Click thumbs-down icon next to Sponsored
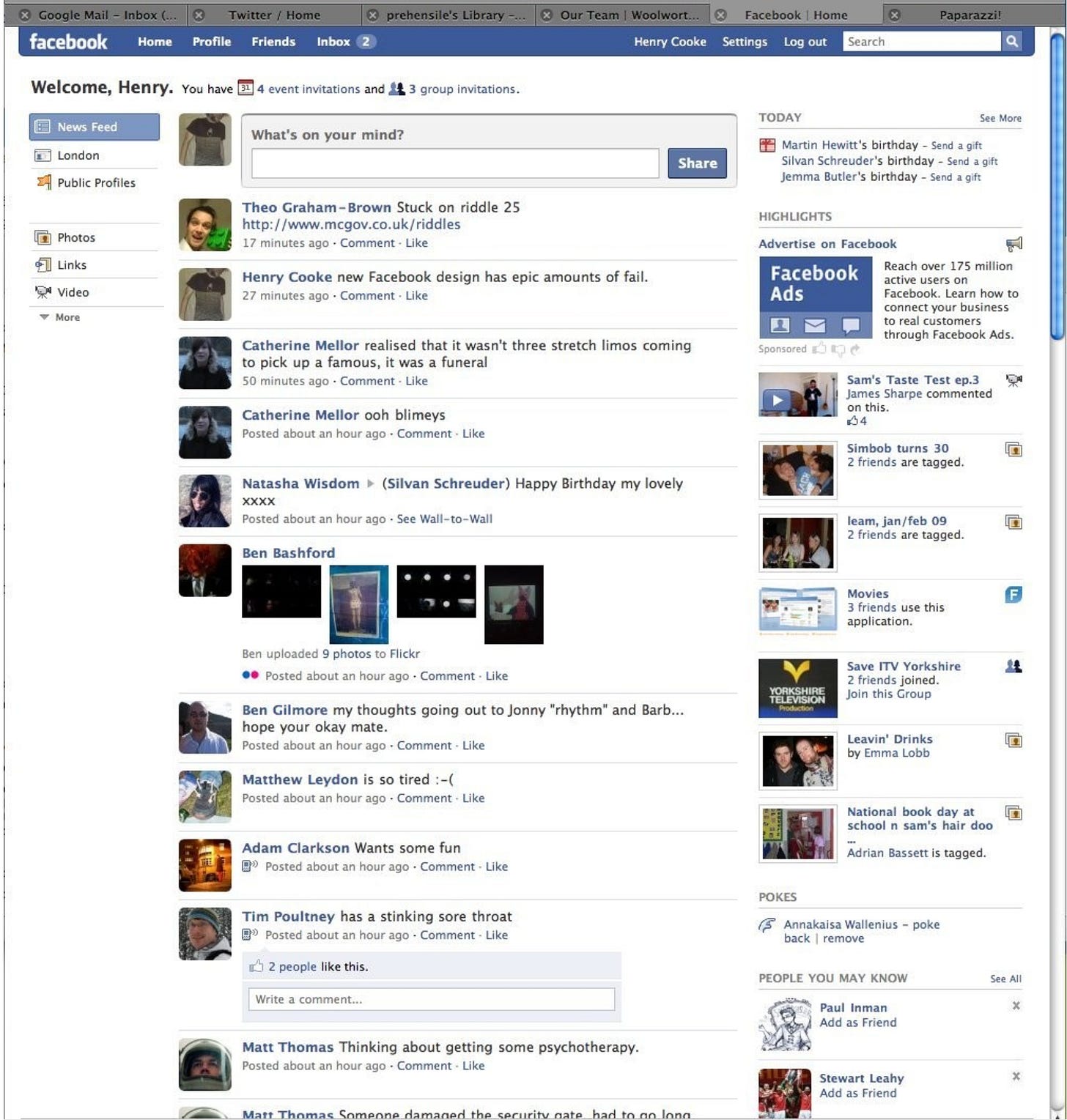1067x1120 pixels. point(838,350)
